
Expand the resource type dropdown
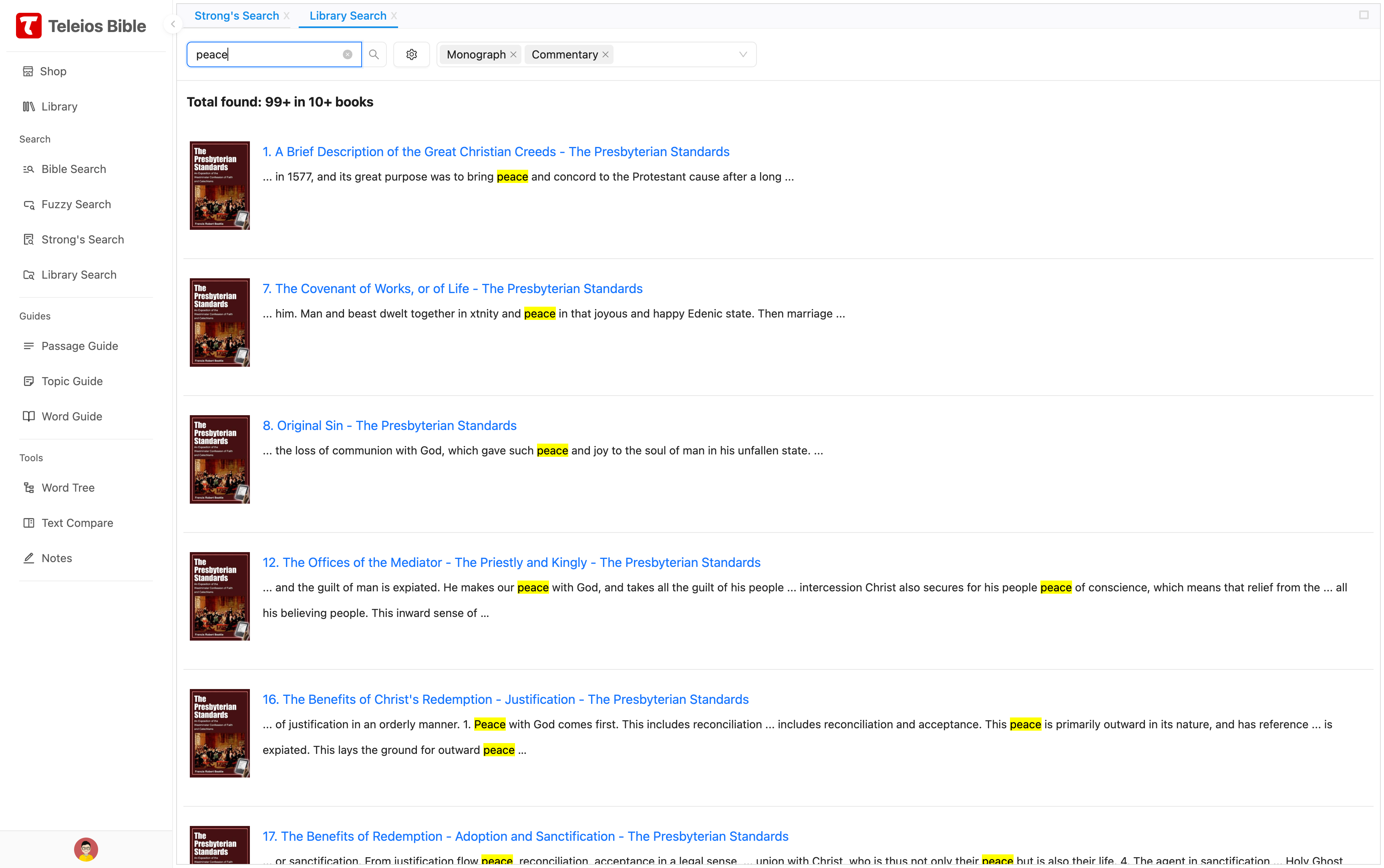click(743, 54)
